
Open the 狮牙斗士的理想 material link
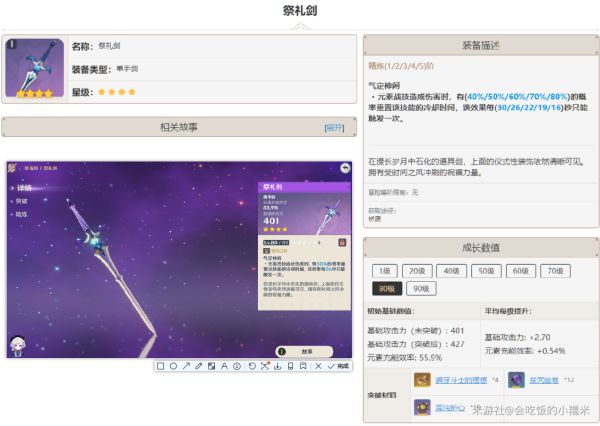(461, 380)
